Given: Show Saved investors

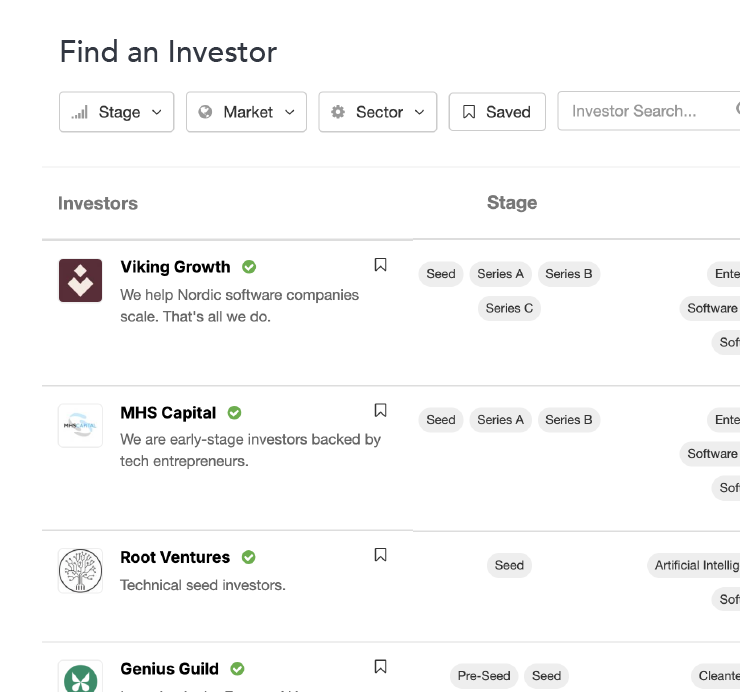Looking at the screenshot, I should pos(497,112).
